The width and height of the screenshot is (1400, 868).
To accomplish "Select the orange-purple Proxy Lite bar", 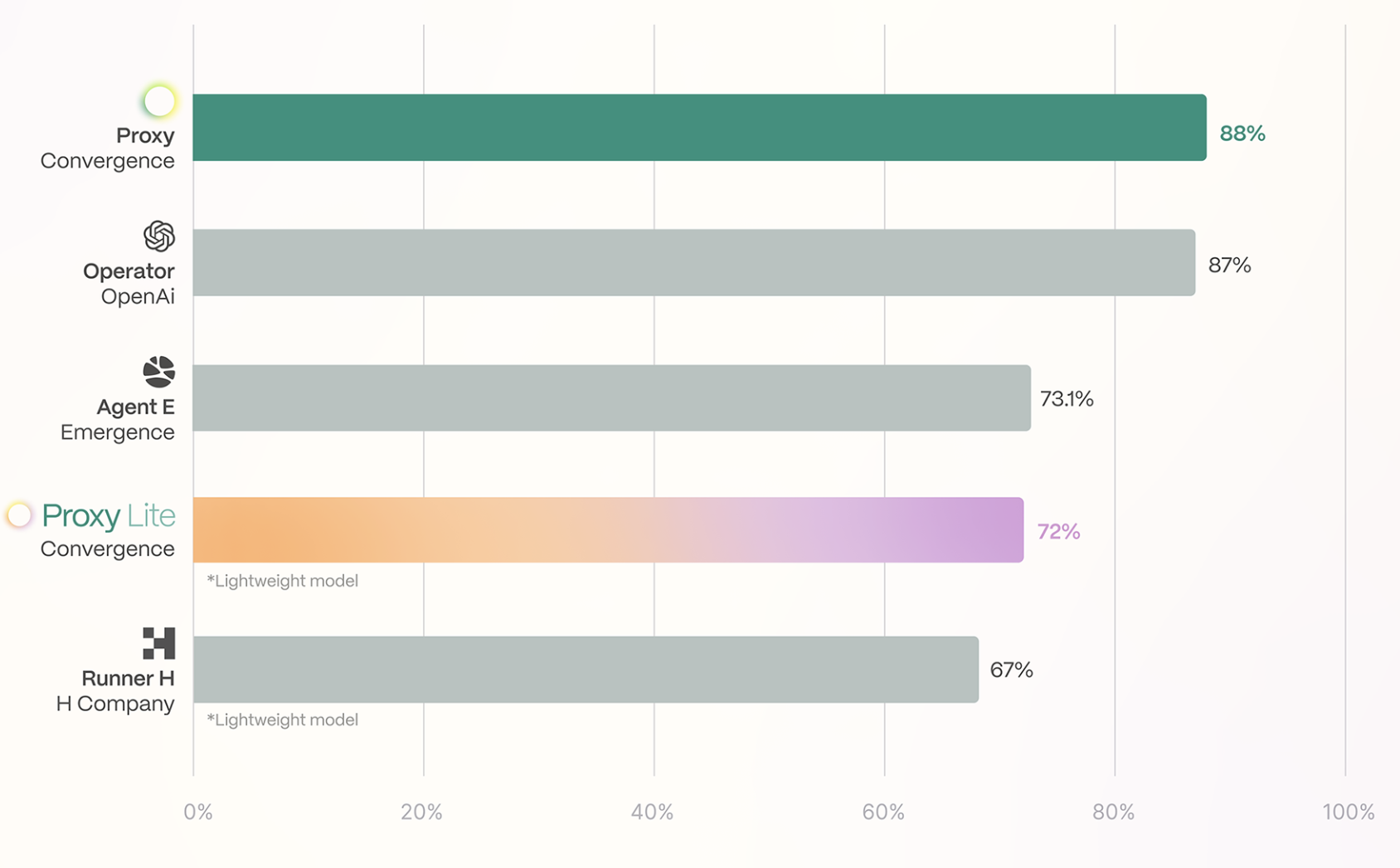I will click(608, 530).
